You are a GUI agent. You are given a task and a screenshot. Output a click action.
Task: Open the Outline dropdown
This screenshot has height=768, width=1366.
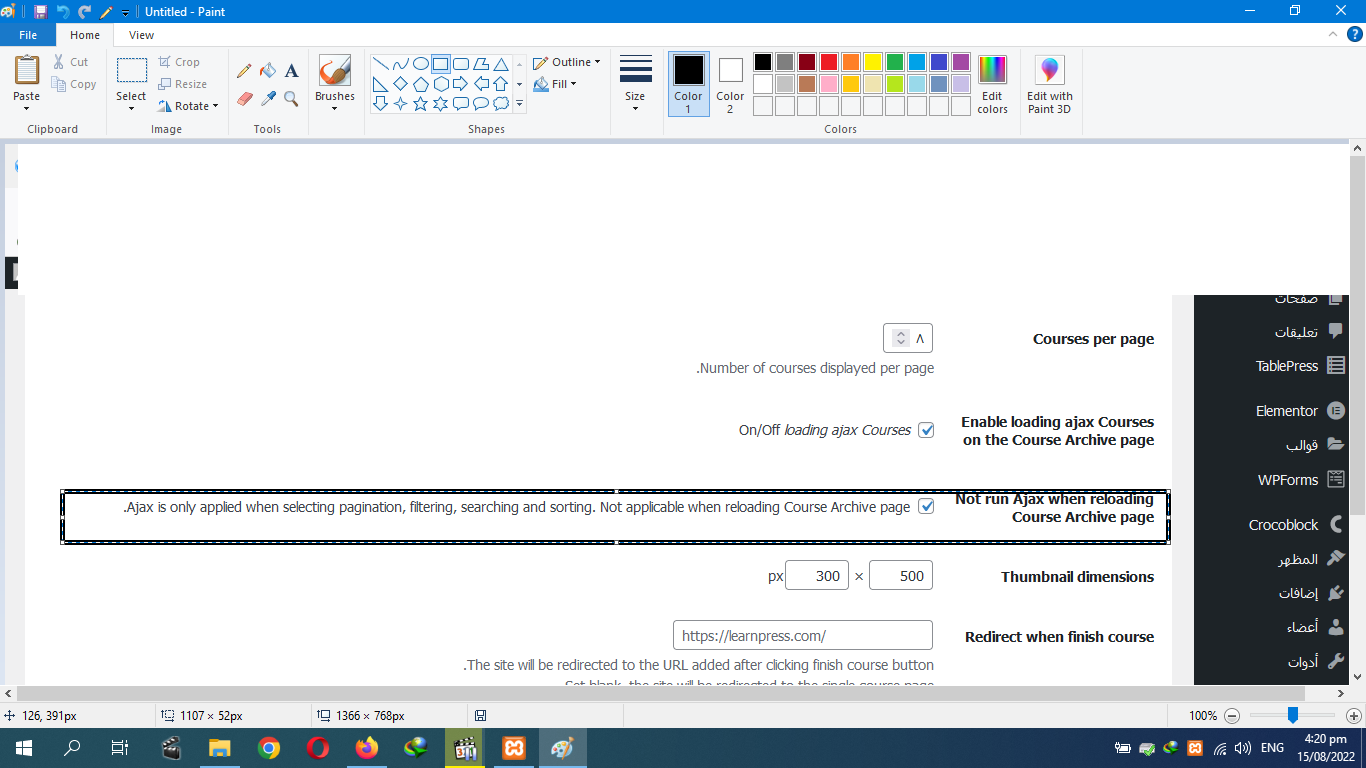tap(567, 62)
